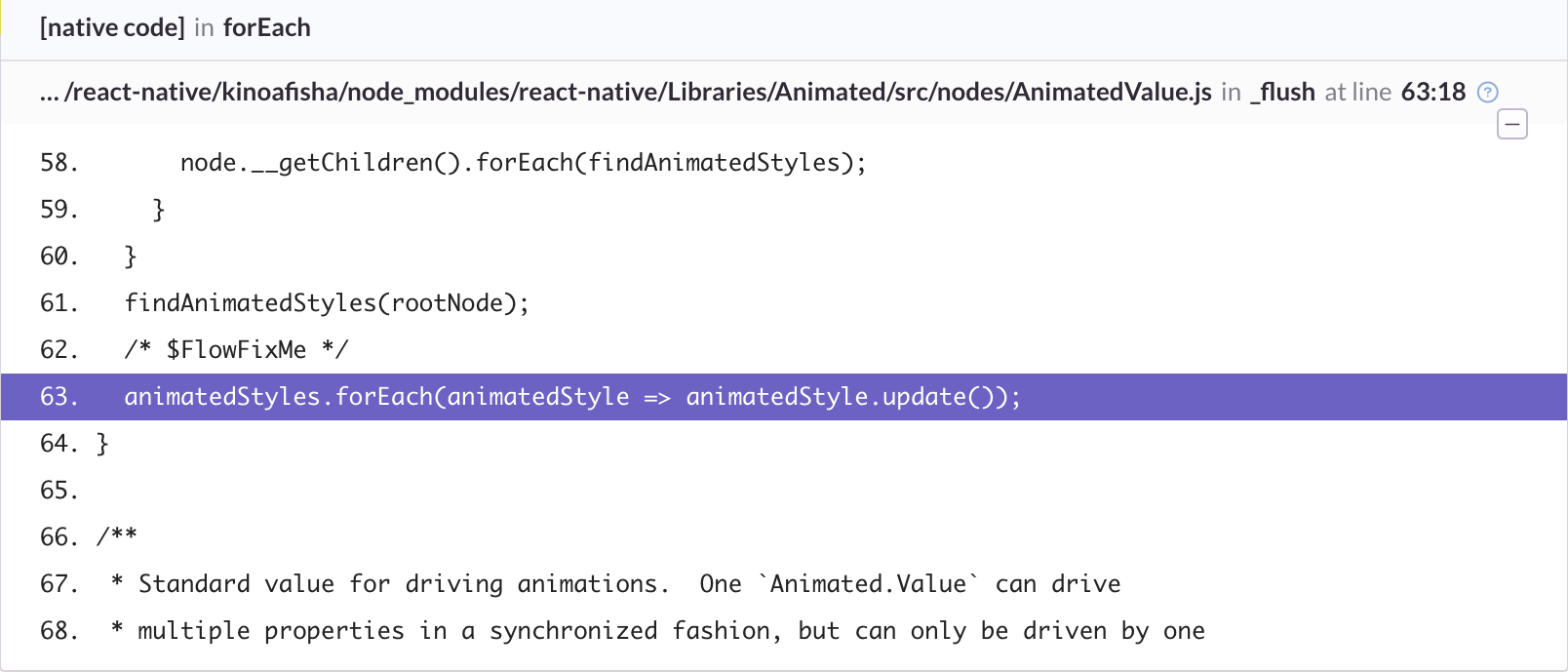Click the blue question mark help icon

1486,92
